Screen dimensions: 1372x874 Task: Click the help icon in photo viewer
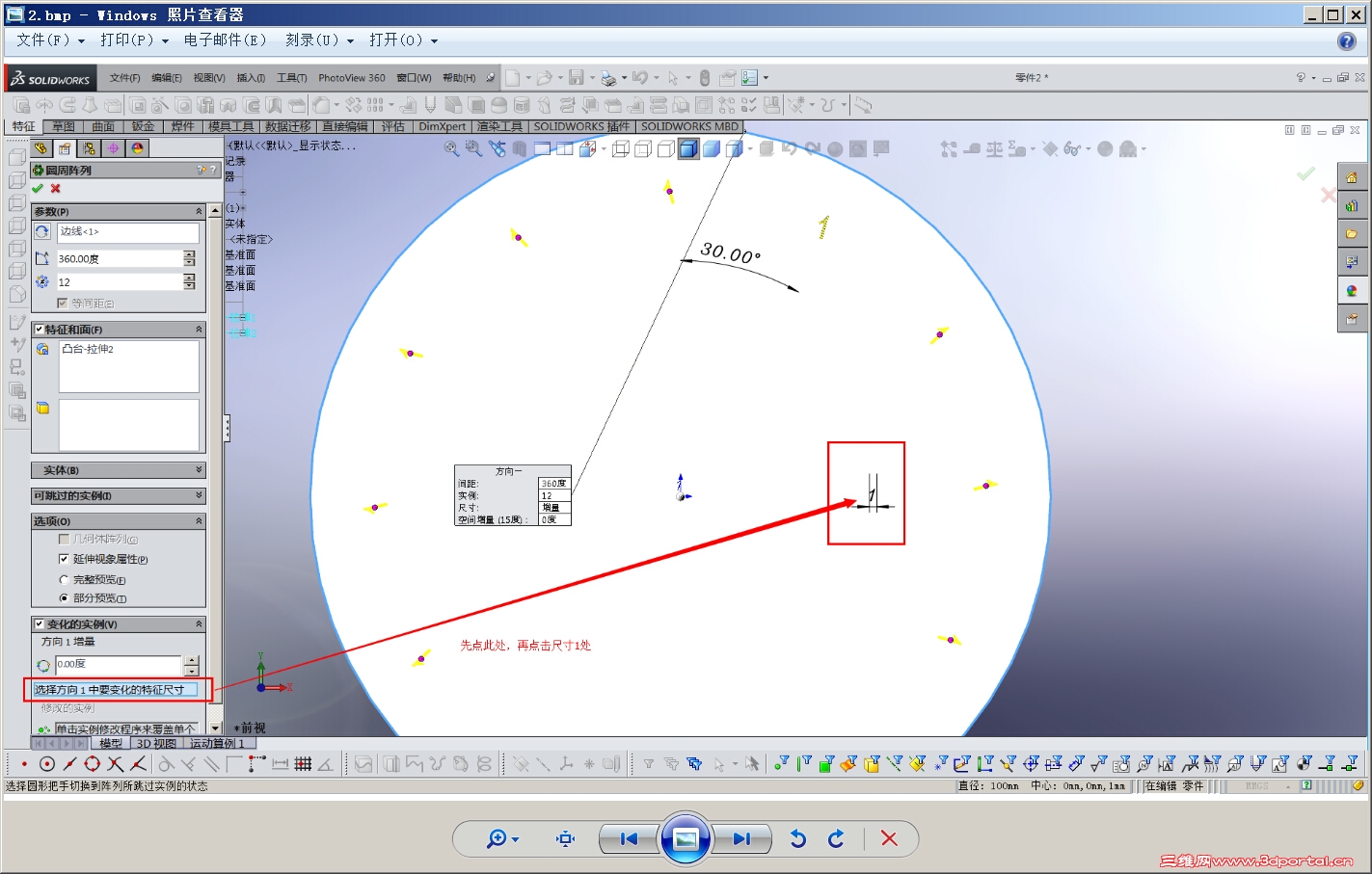(x=1347, y=40)
